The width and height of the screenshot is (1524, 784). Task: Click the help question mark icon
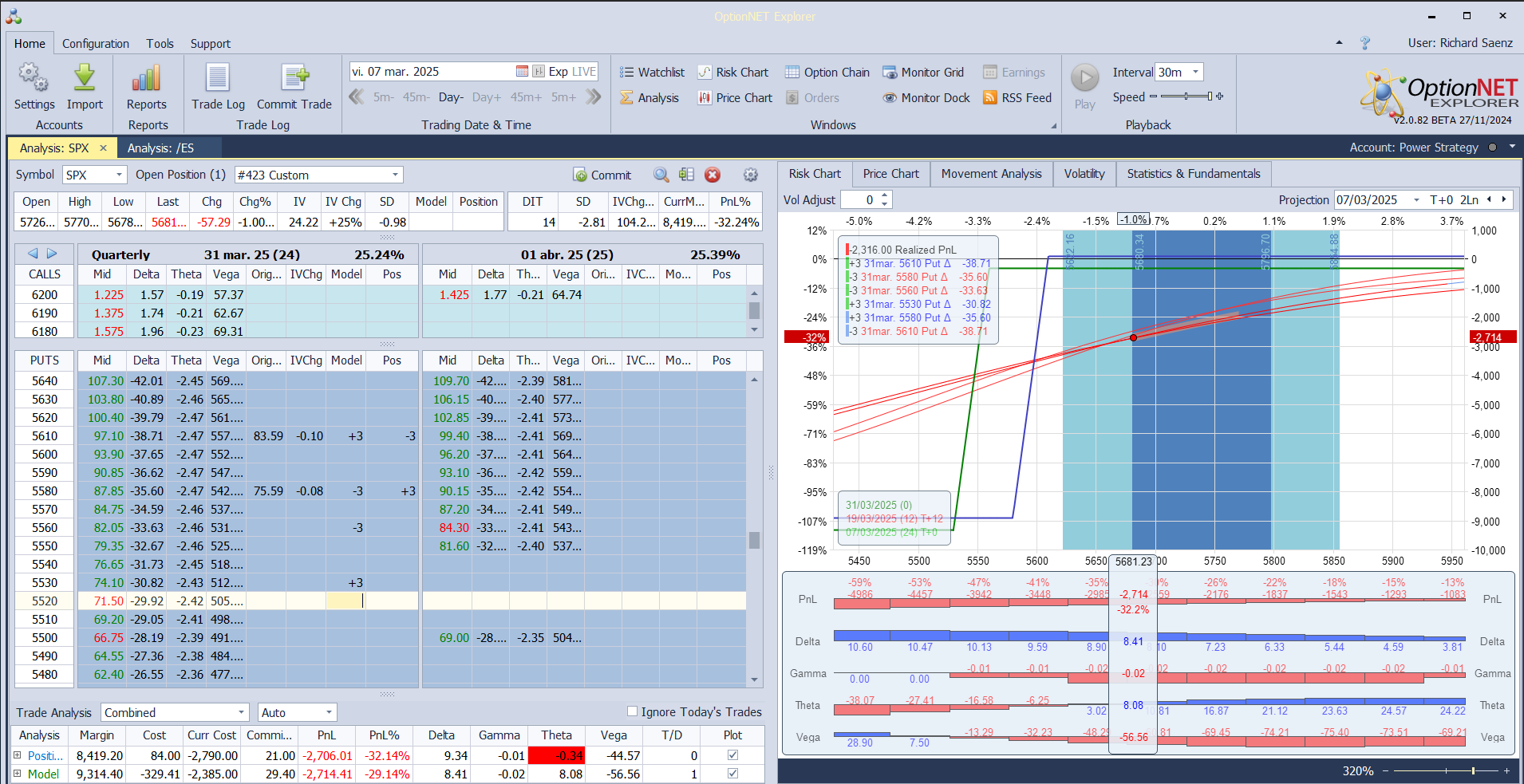[1365, 43]
